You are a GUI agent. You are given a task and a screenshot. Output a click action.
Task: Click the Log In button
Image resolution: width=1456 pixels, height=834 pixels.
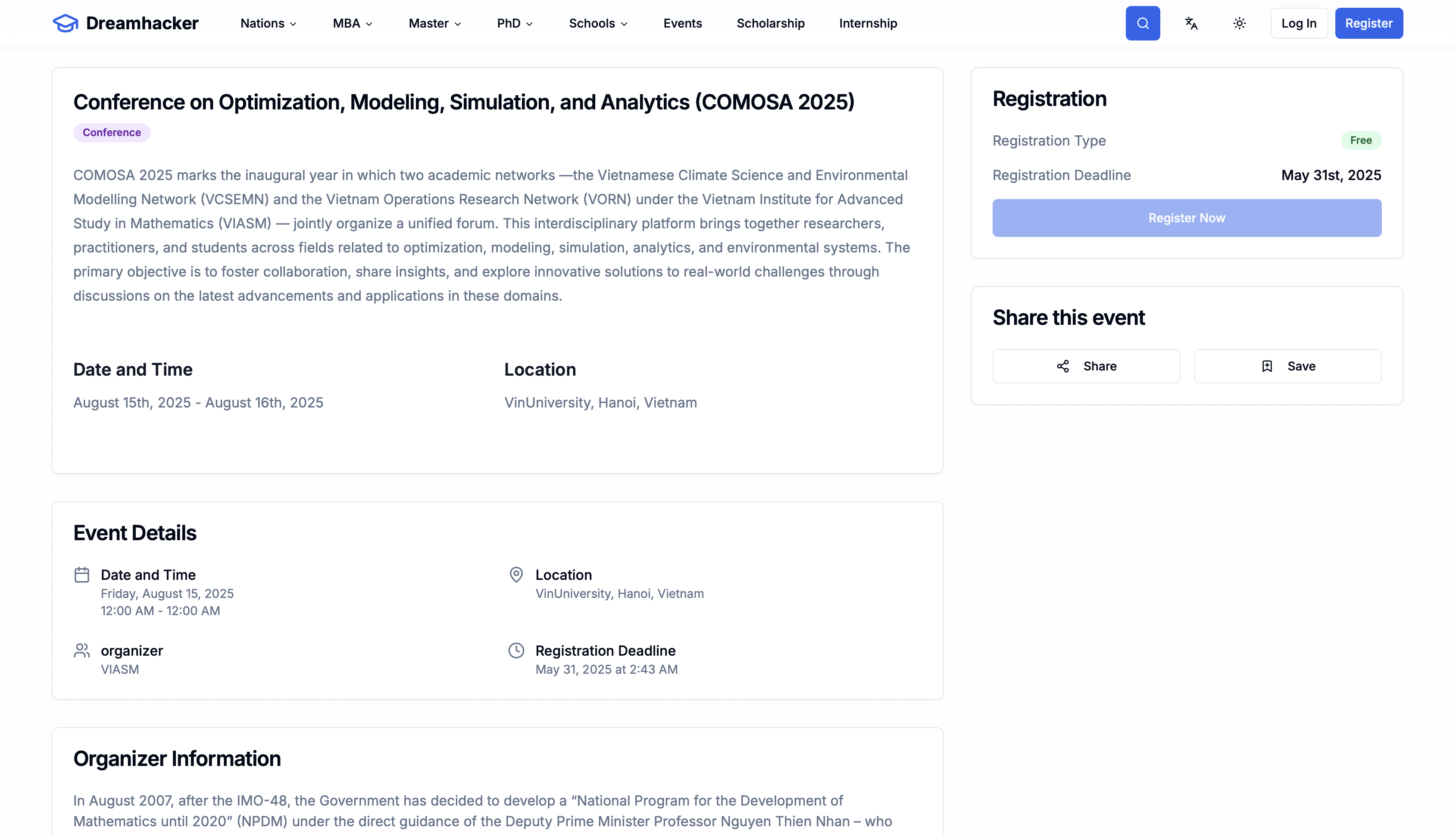pos(1298,24)
